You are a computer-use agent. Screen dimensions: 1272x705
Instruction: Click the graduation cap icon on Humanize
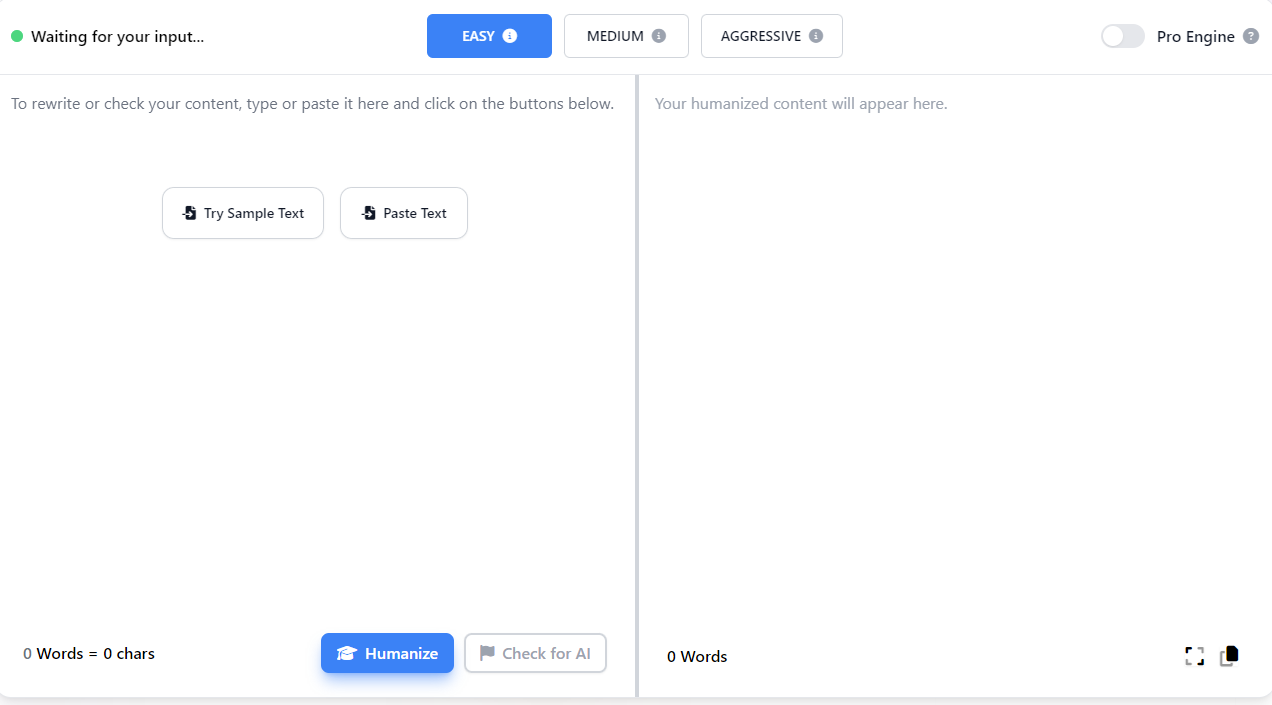tap(347, 653)
